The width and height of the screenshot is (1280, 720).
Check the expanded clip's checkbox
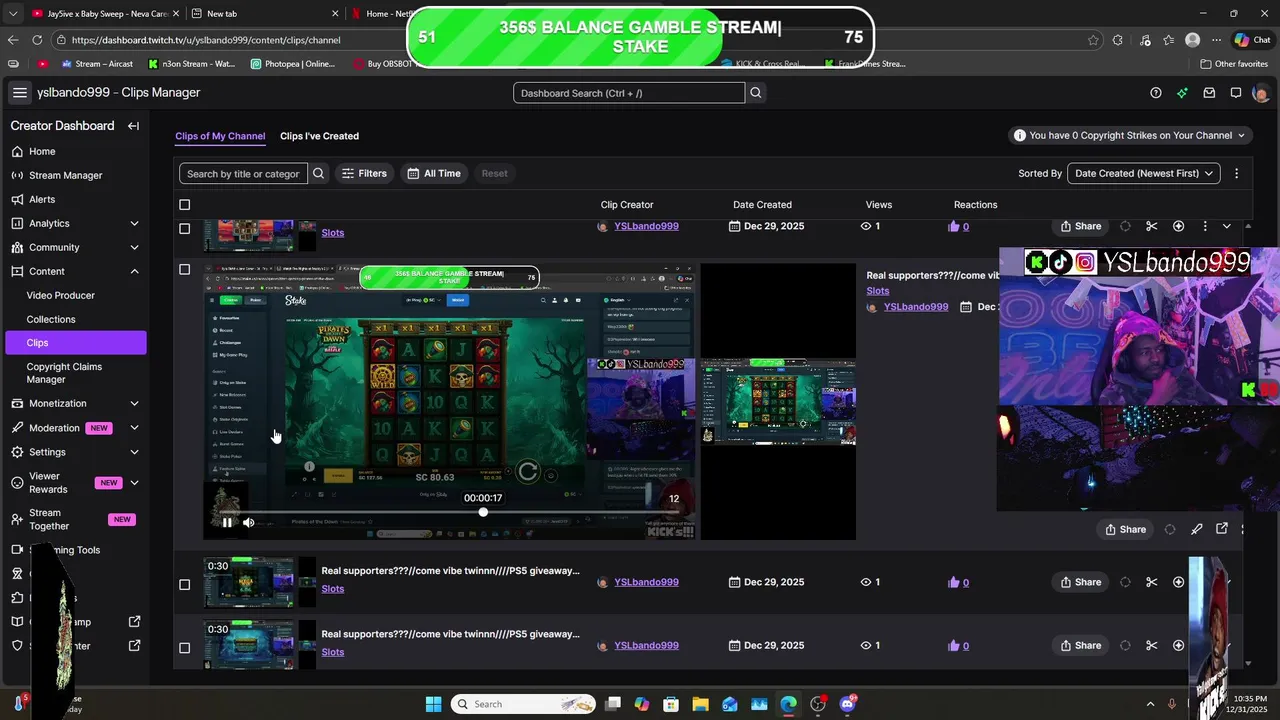pyautogui.click(x=184, y=269)
